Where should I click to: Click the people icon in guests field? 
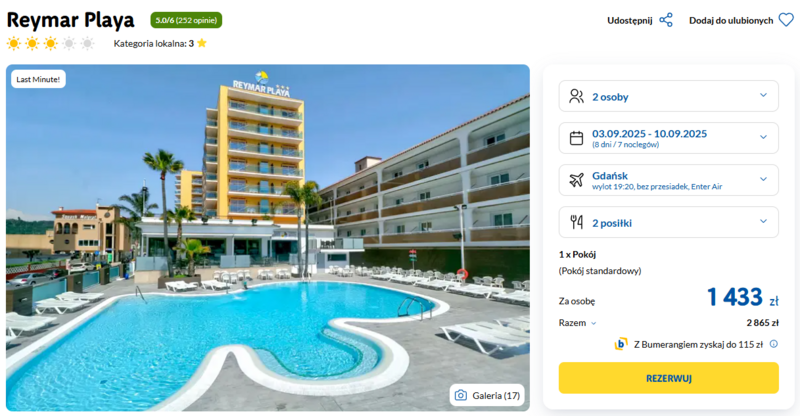click(576, 96)
